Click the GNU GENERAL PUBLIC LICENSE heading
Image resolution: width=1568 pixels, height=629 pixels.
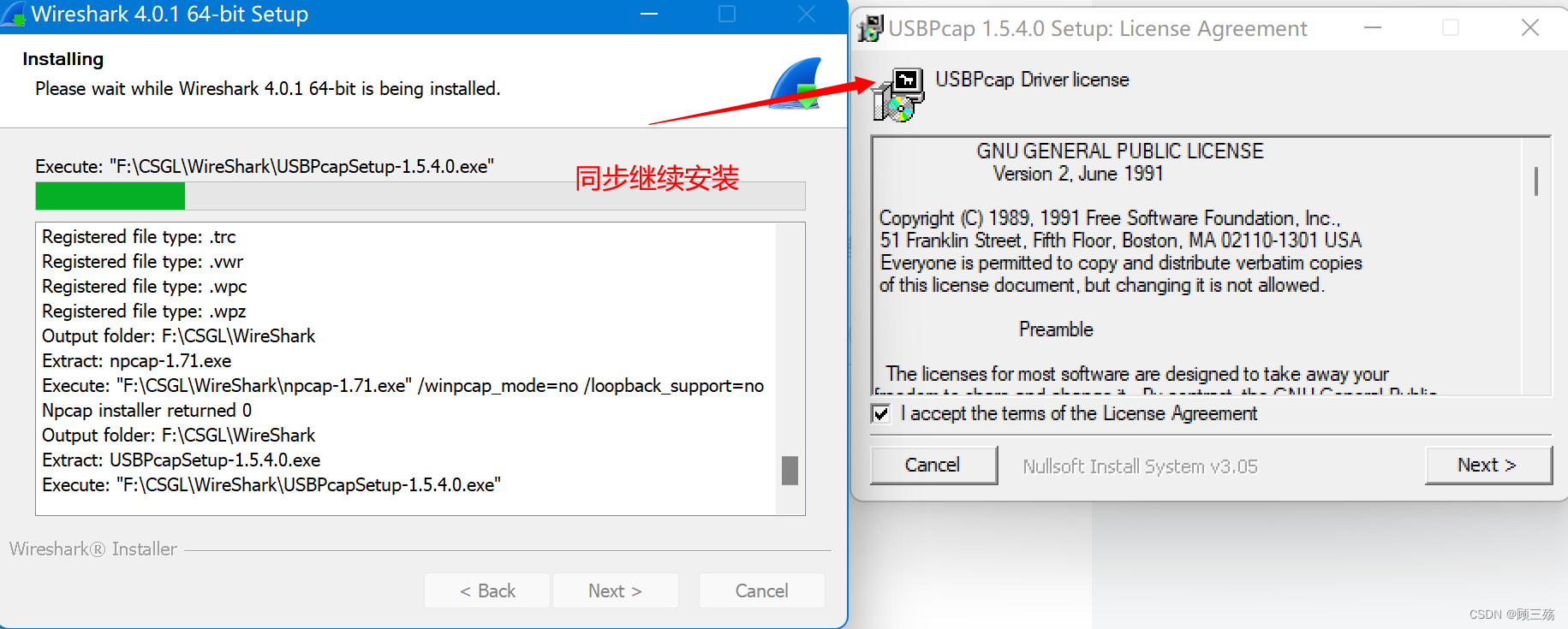pyautogui.click(x=1120, y=151)
